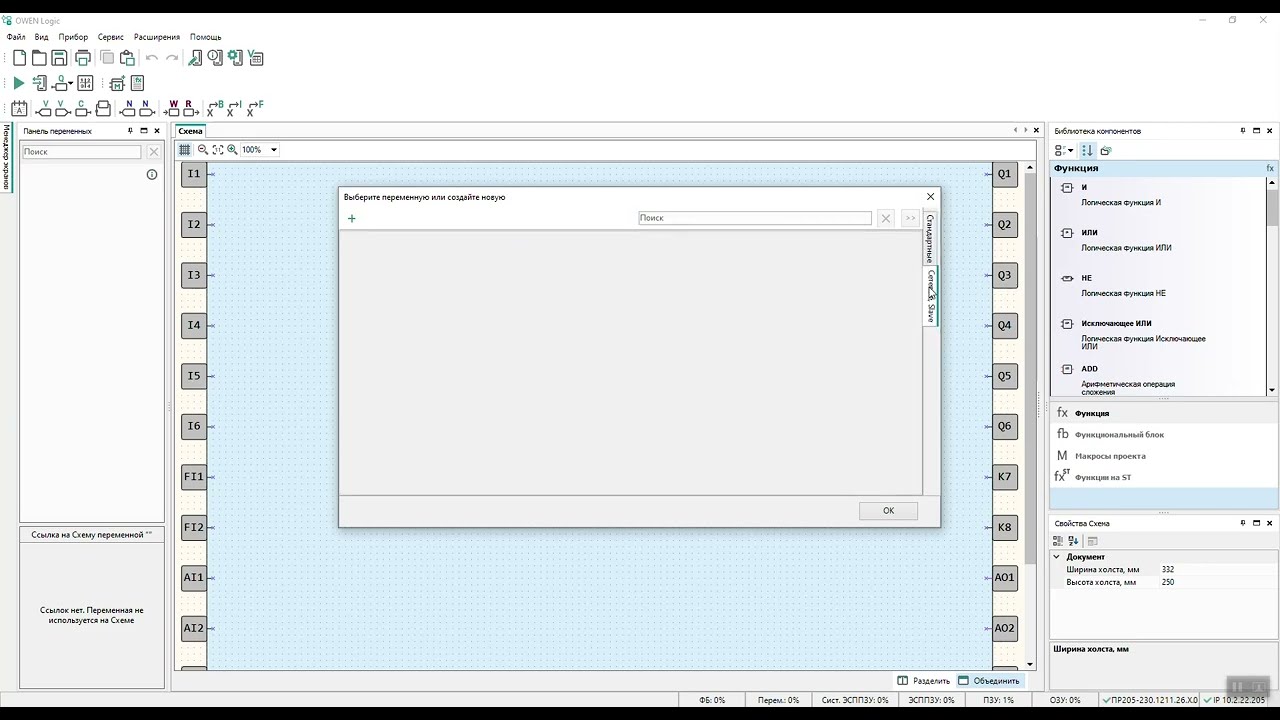Open the Вид menu

pyautogui.click(x=41, y=37)
